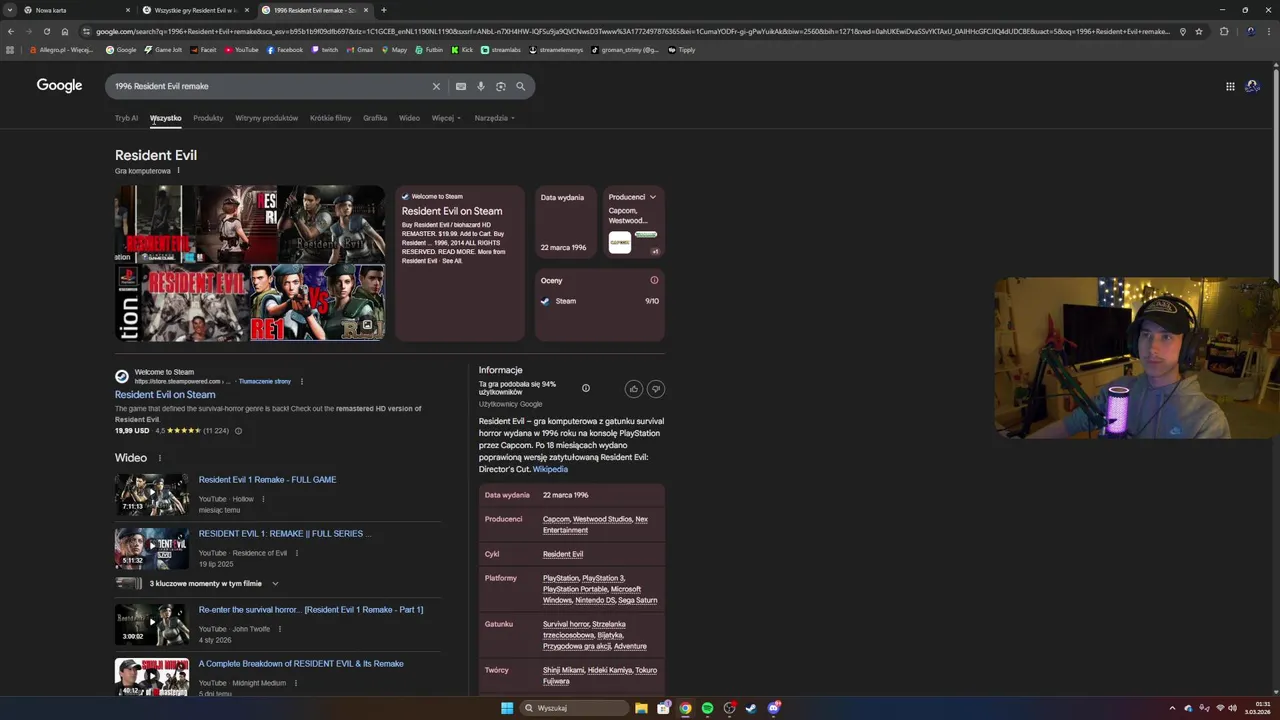Open the info icon beside the 94% rating

tap(586, 388)
